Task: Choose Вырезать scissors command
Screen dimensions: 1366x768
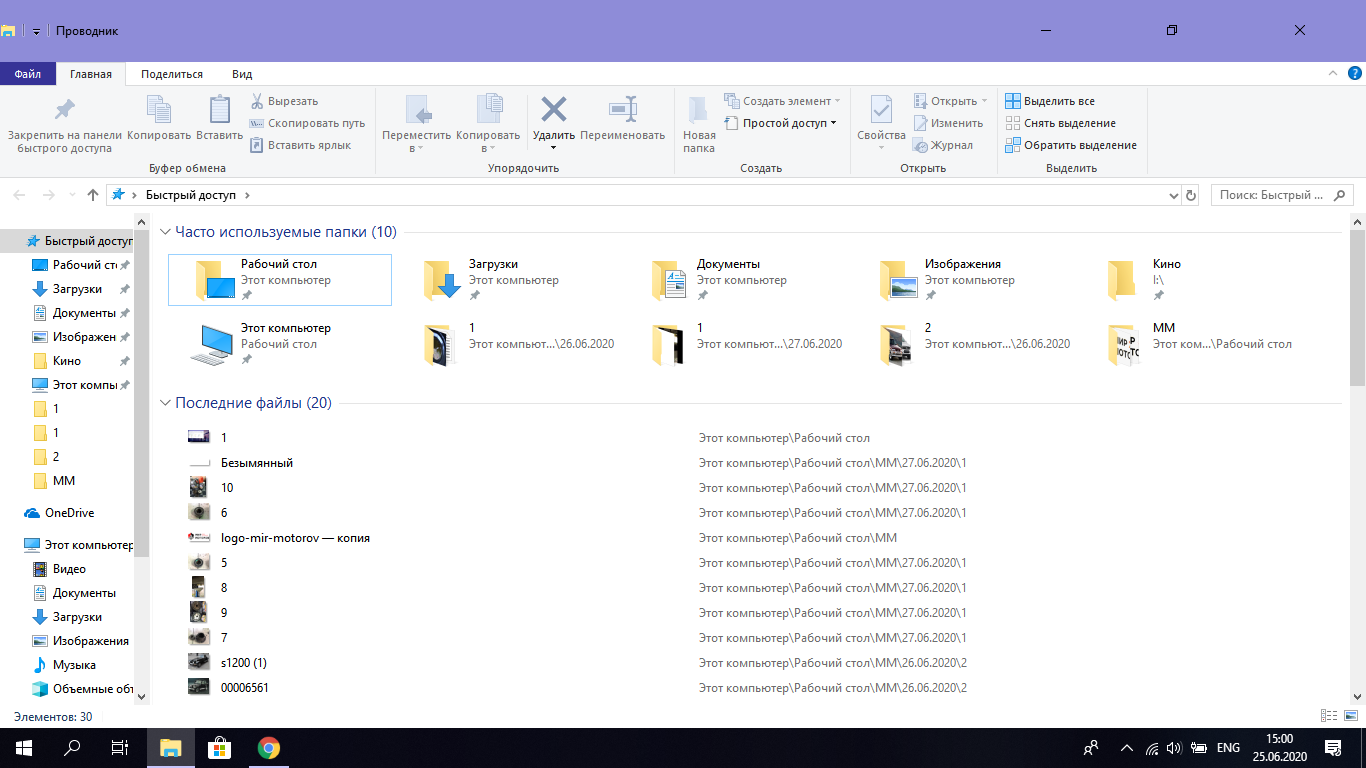Action: (284, 101)
